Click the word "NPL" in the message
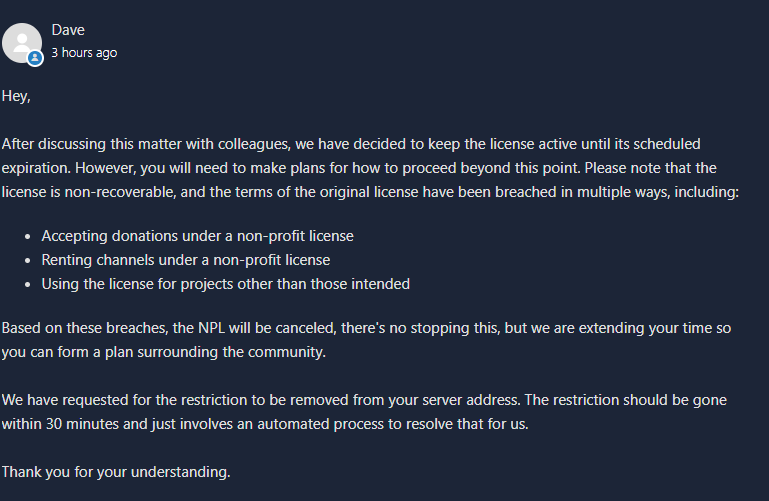This screenshot has height=501, width=769. point(213,328)
